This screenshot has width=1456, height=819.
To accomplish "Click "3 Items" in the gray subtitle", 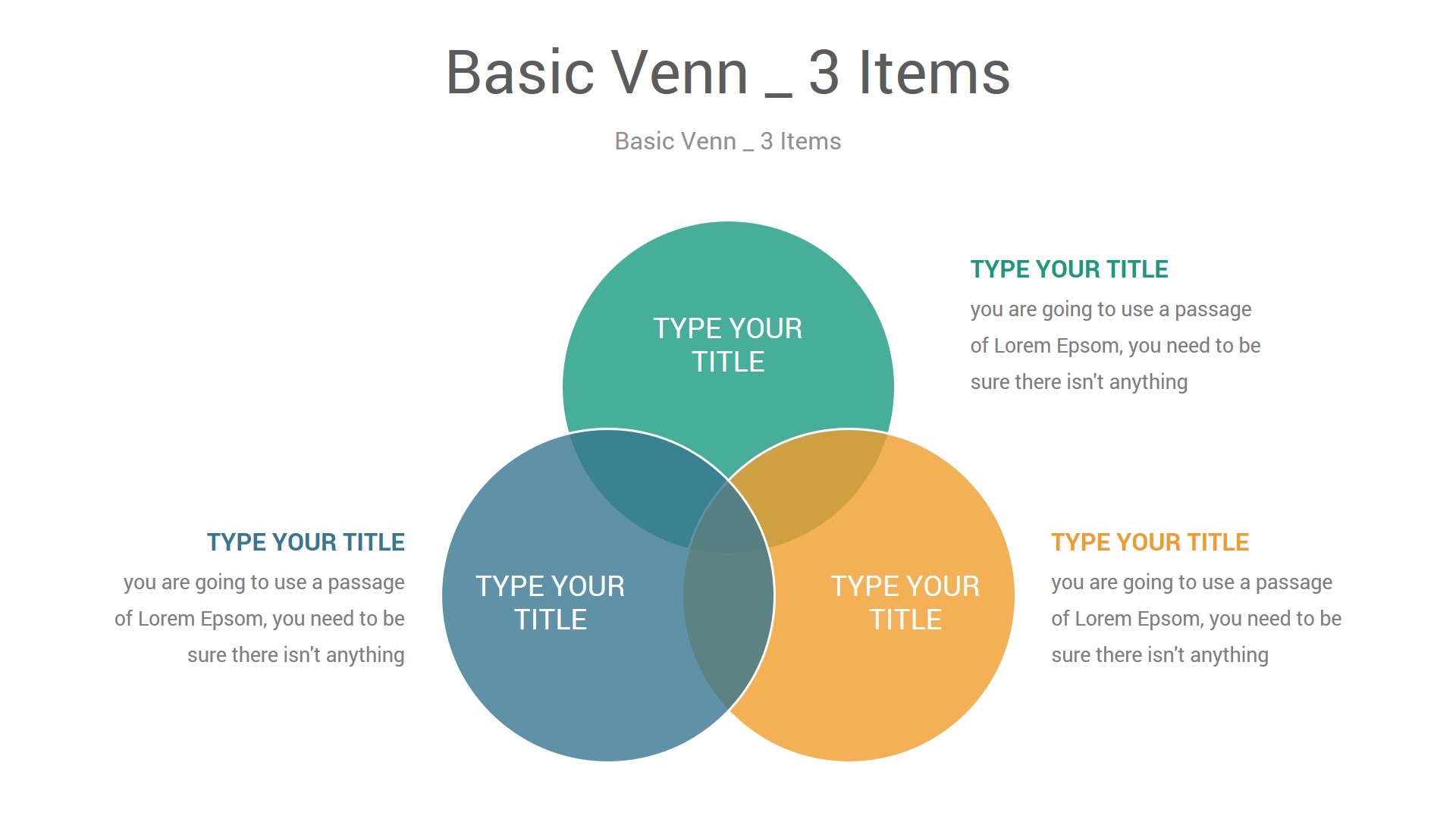I will (800, 141).
